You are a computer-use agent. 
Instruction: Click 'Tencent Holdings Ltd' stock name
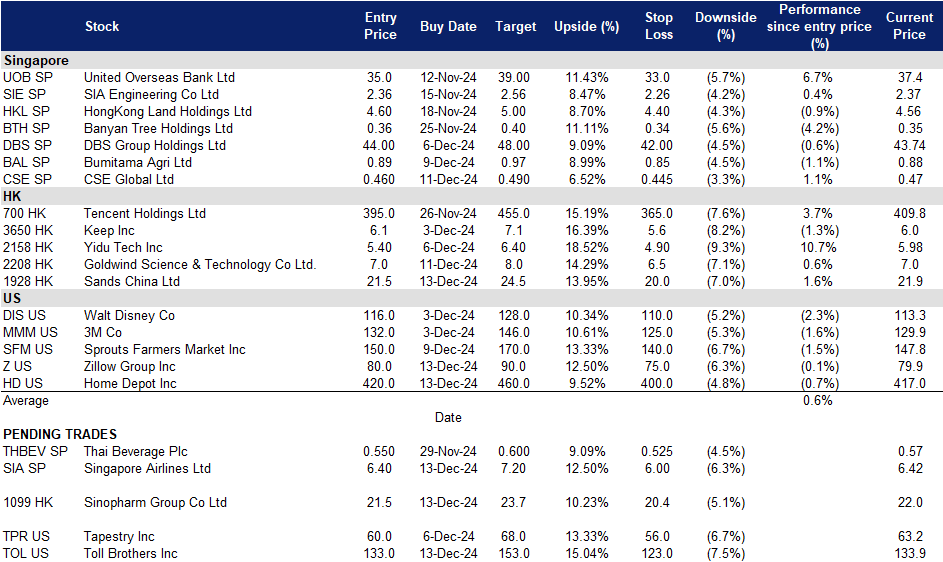(144, 214)
